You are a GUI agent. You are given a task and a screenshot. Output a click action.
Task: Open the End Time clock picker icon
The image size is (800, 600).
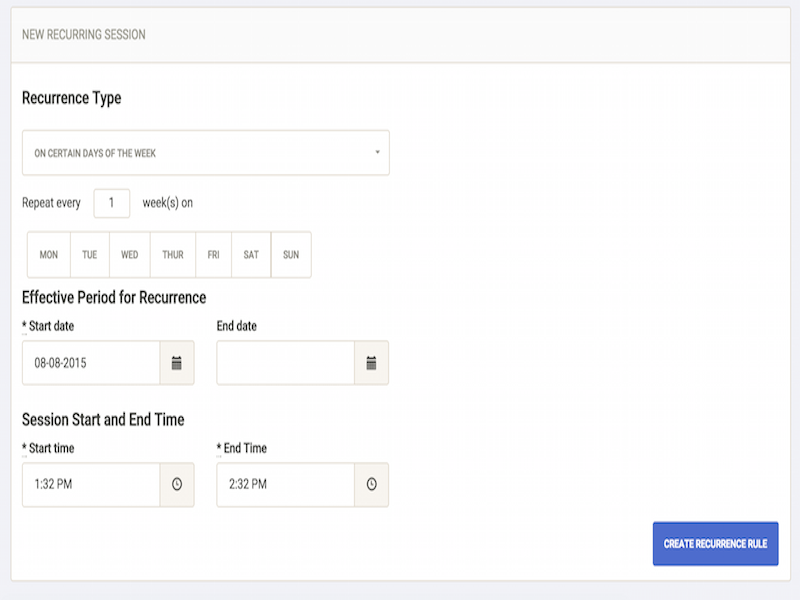(371, 484)
